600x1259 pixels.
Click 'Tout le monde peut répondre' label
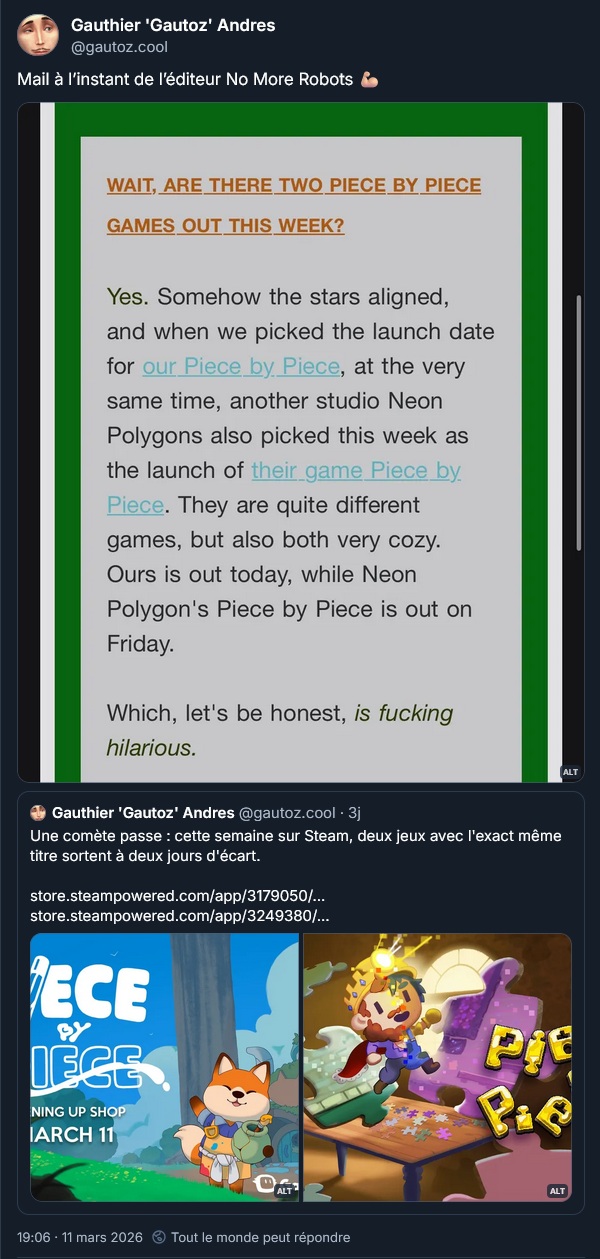pyautogui.click(x=260, y=1237)
